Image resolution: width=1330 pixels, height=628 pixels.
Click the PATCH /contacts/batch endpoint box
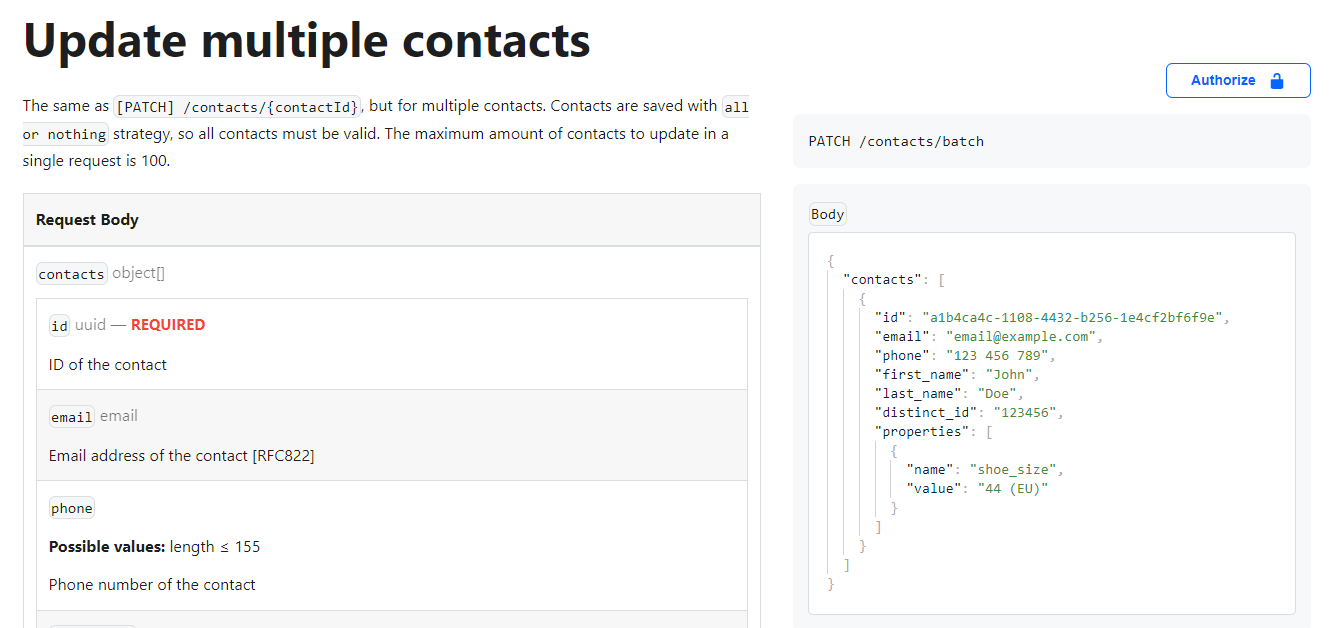1050,141
